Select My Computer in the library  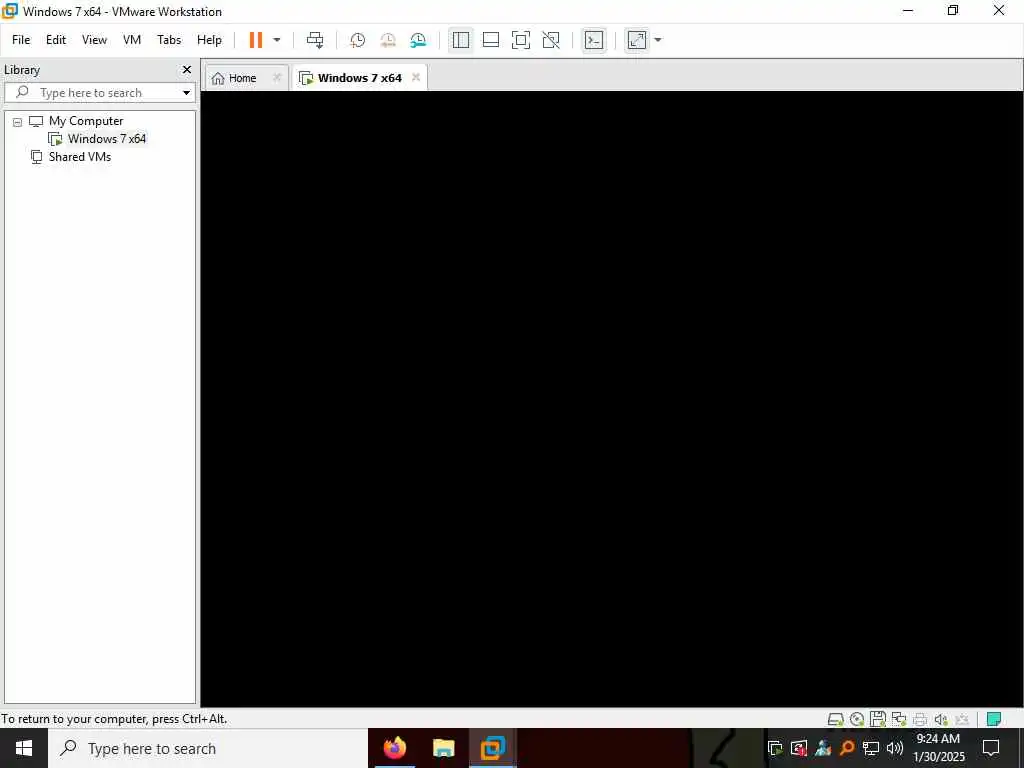[86, 121]
